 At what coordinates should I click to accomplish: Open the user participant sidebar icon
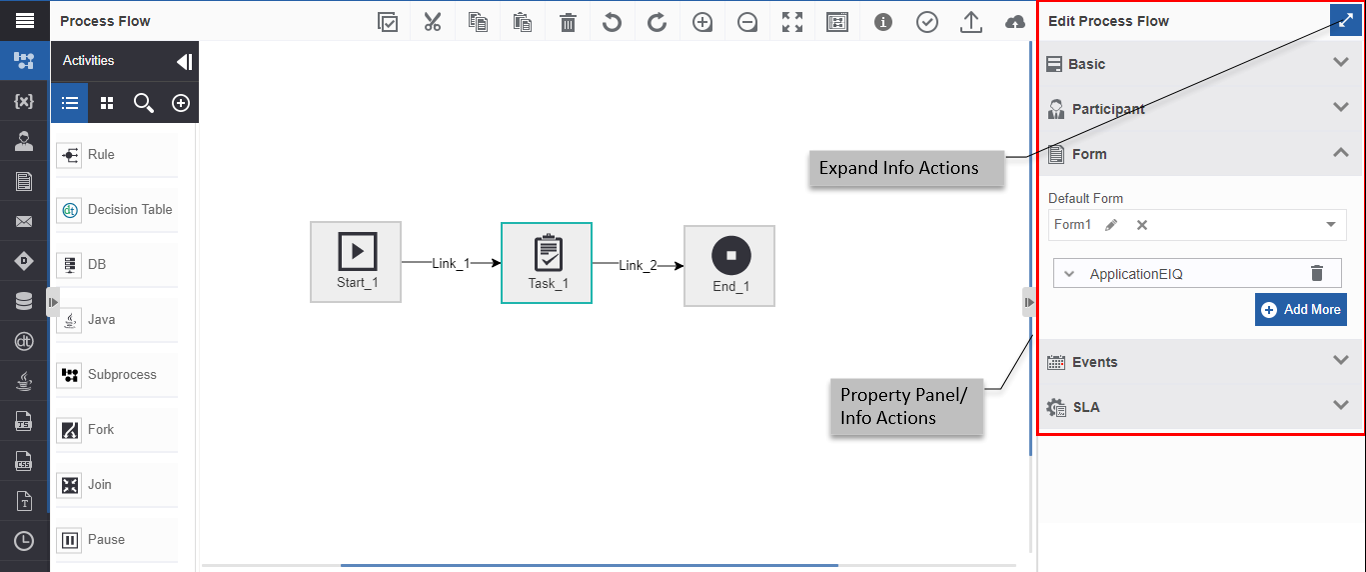click(x=24, y=141)
